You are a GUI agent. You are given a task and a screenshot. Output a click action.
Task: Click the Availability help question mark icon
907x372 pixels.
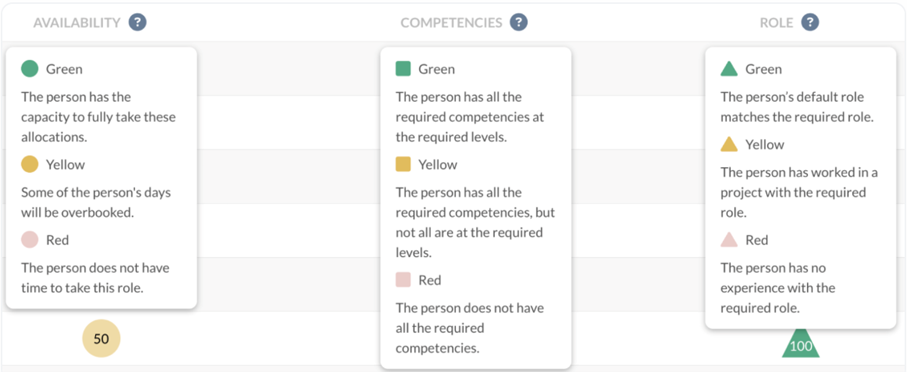coord(138,23)
